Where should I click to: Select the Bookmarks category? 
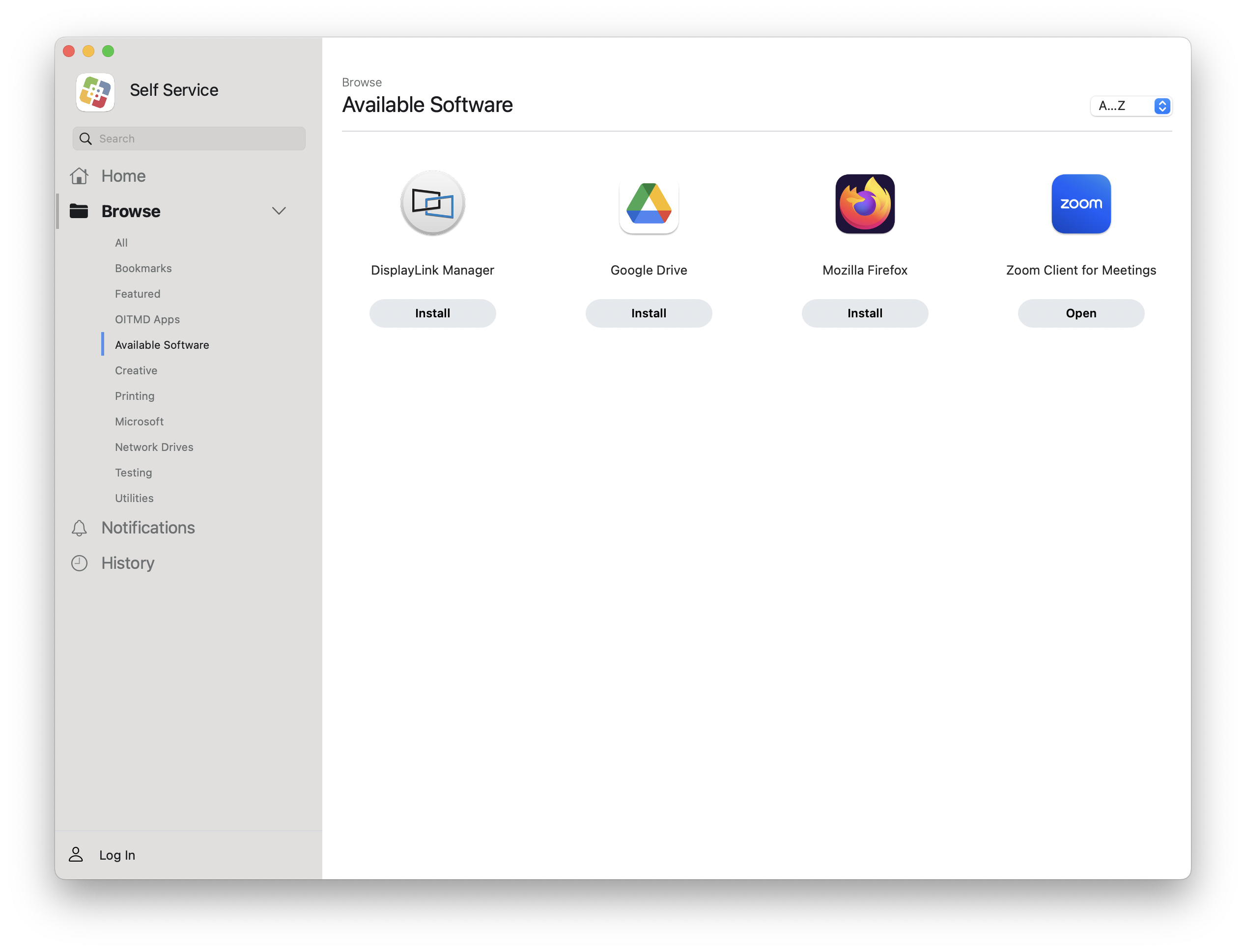tap(143, 269)
